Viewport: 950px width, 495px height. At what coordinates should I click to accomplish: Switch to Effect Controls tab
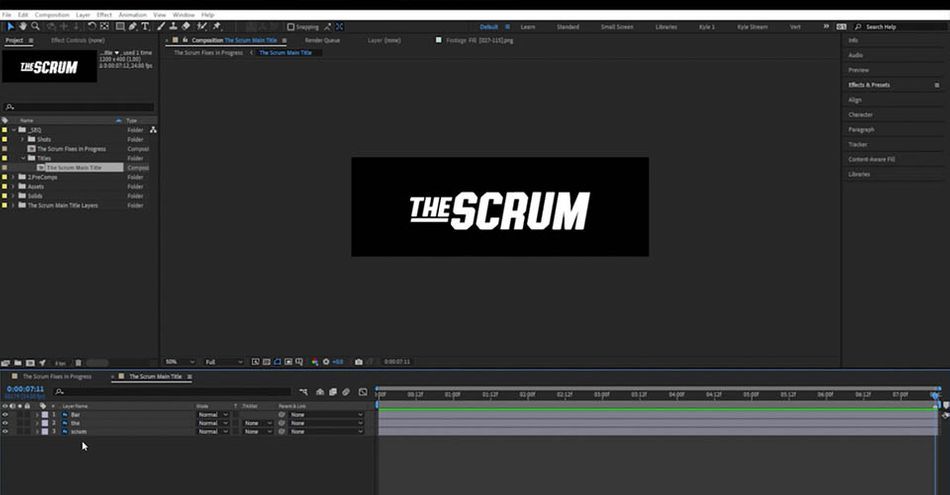pos(78,41)
